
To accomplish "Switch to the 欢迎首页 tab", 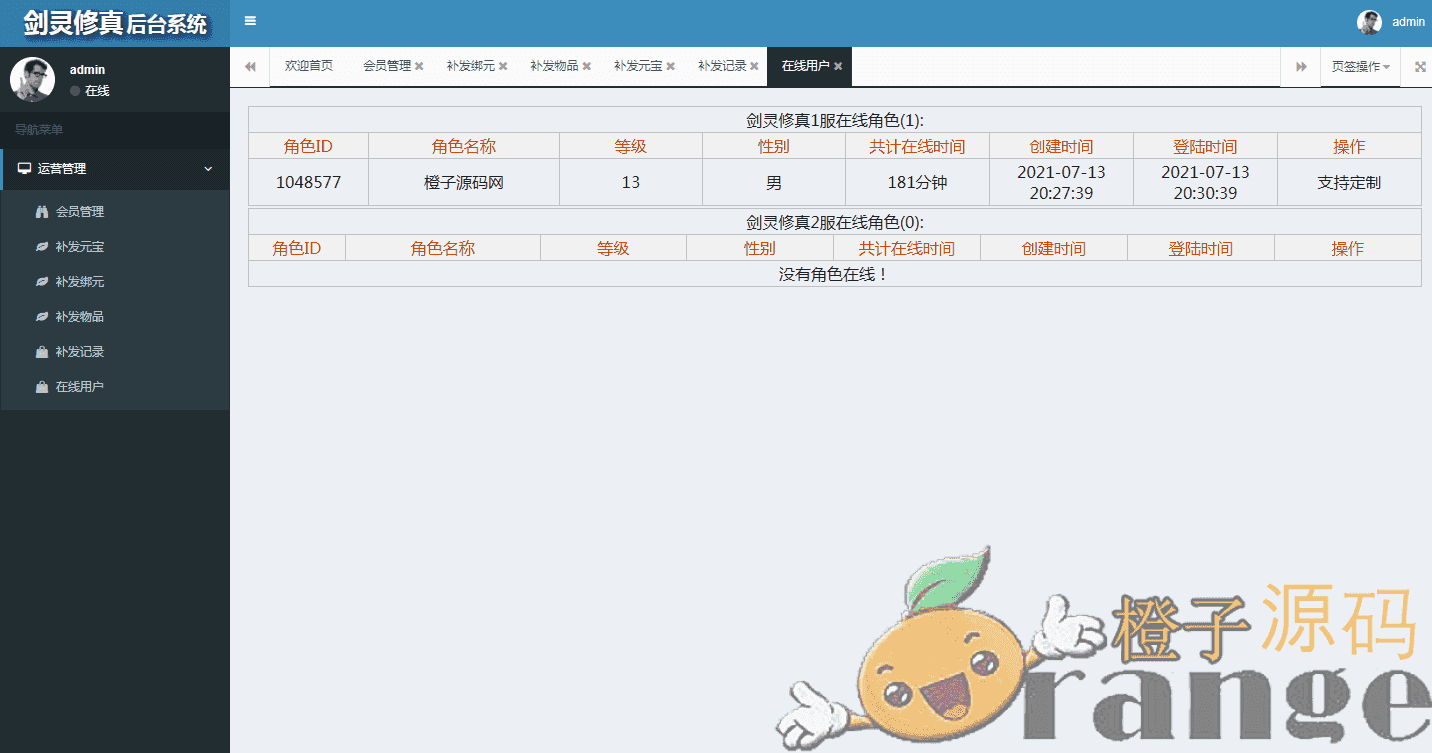I will (x=308, y=66).
